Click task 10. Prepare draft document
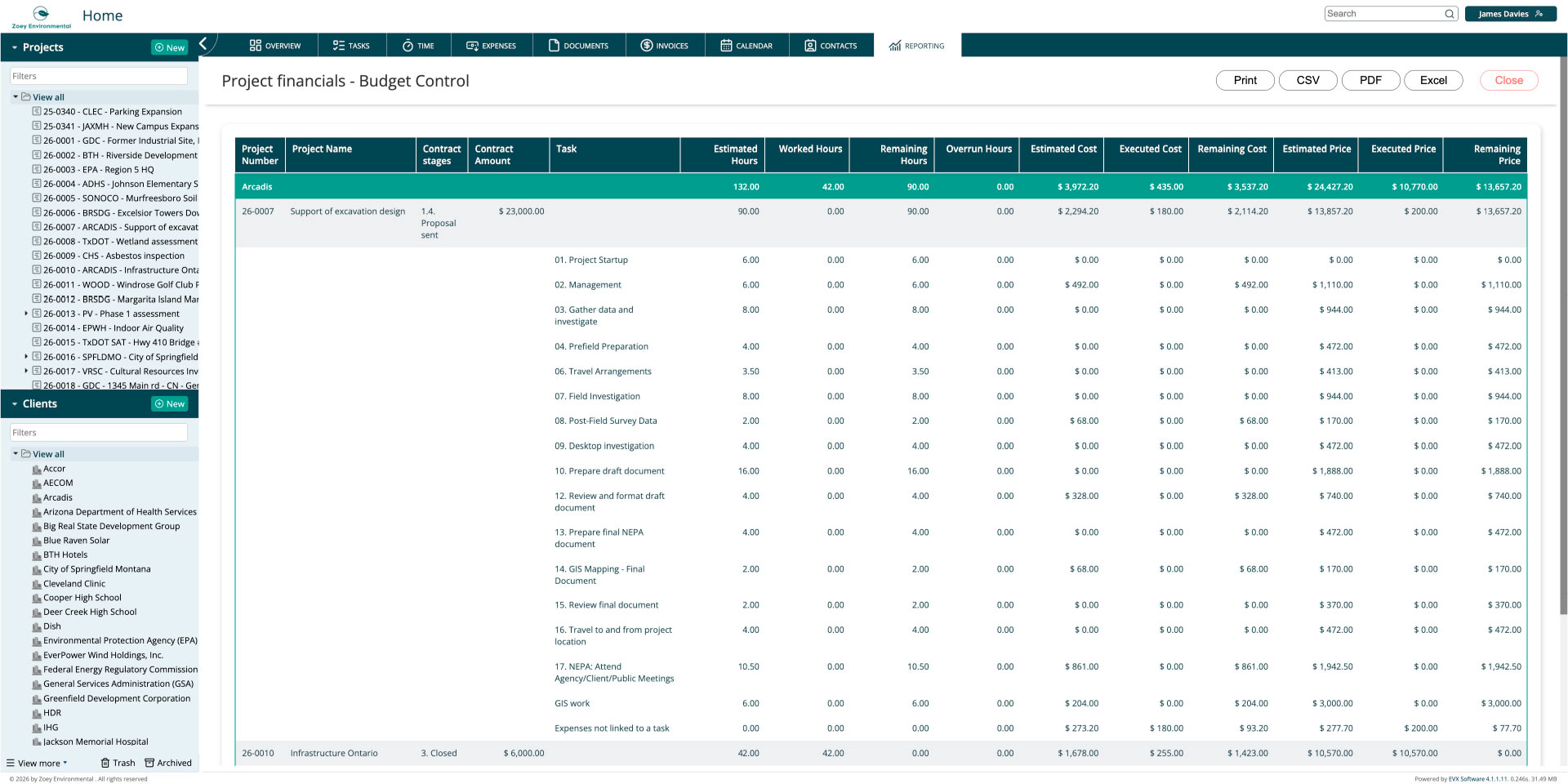The height and width of the screenshot is (784, 1568). [609, 471]
